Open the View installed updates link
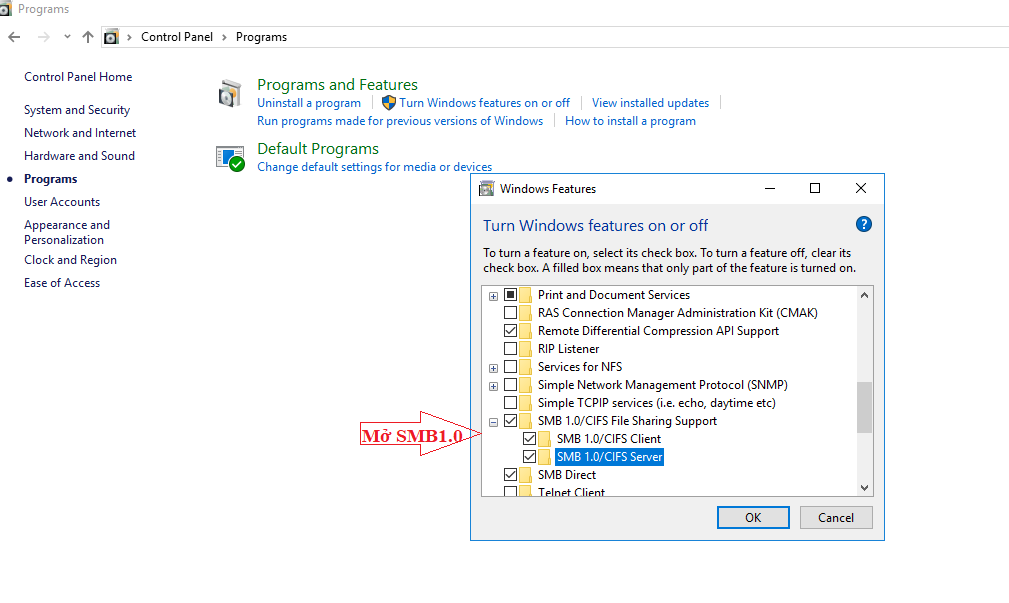Viewport: 1009px width, 603px height. pos(650,103)
